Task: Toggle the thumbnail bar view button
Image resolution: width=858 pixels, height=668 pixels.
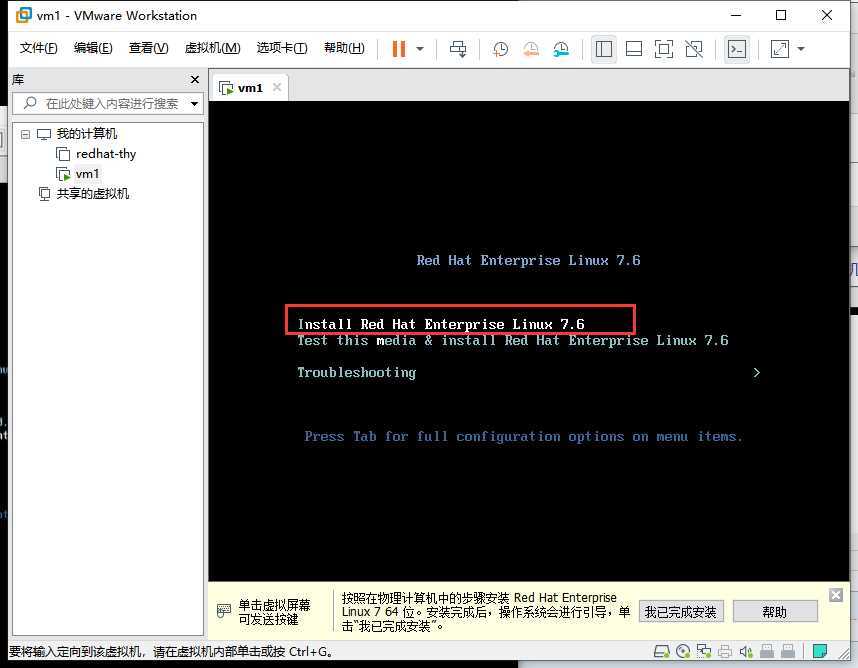Action: point(634,49)
